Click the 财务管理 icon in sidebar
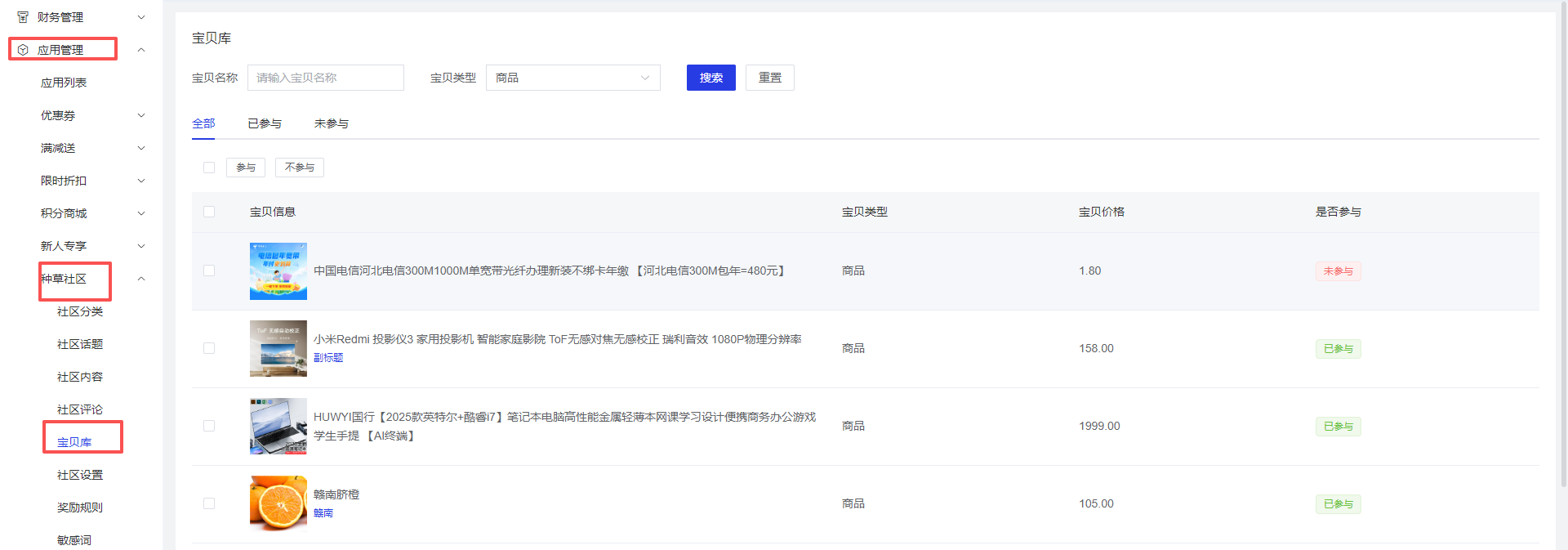This screenshot has height=550, width=1568. (x=23, y=17)
